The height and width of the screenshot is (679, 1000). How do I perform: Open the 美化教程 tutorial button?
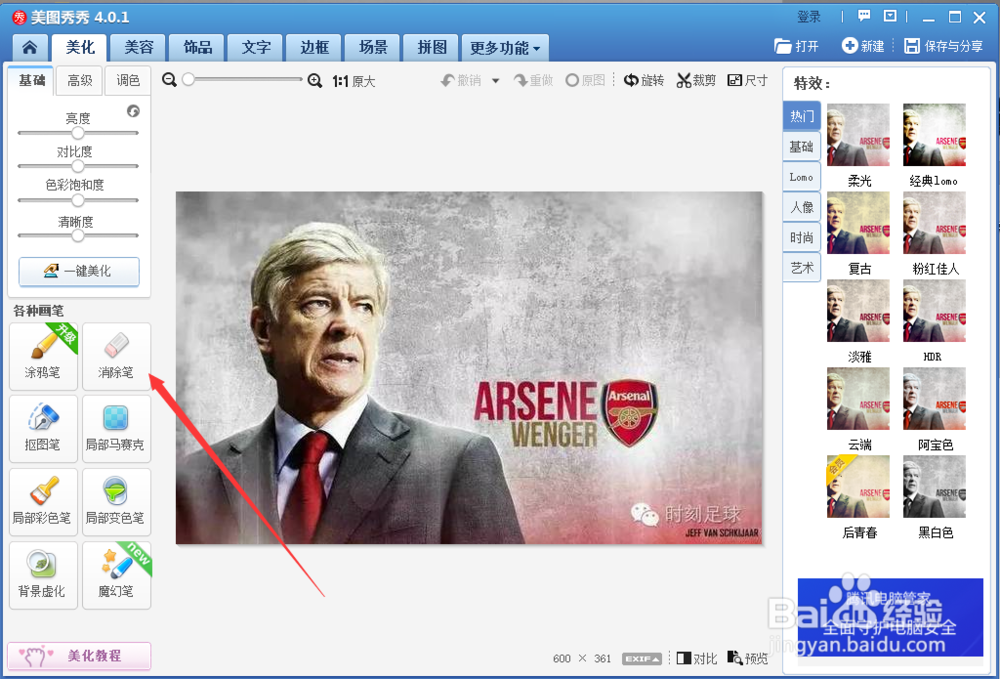(79, 655)
